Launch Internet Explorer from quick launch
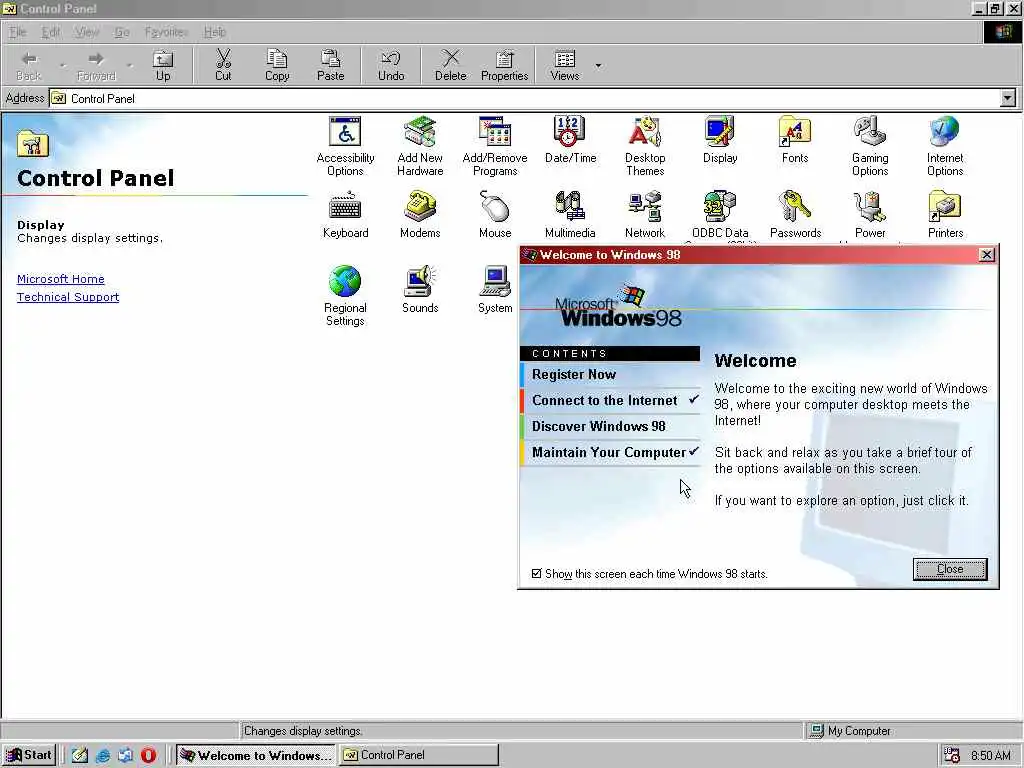The width and height of the screenshot is (1024, 768). [103, 756]
